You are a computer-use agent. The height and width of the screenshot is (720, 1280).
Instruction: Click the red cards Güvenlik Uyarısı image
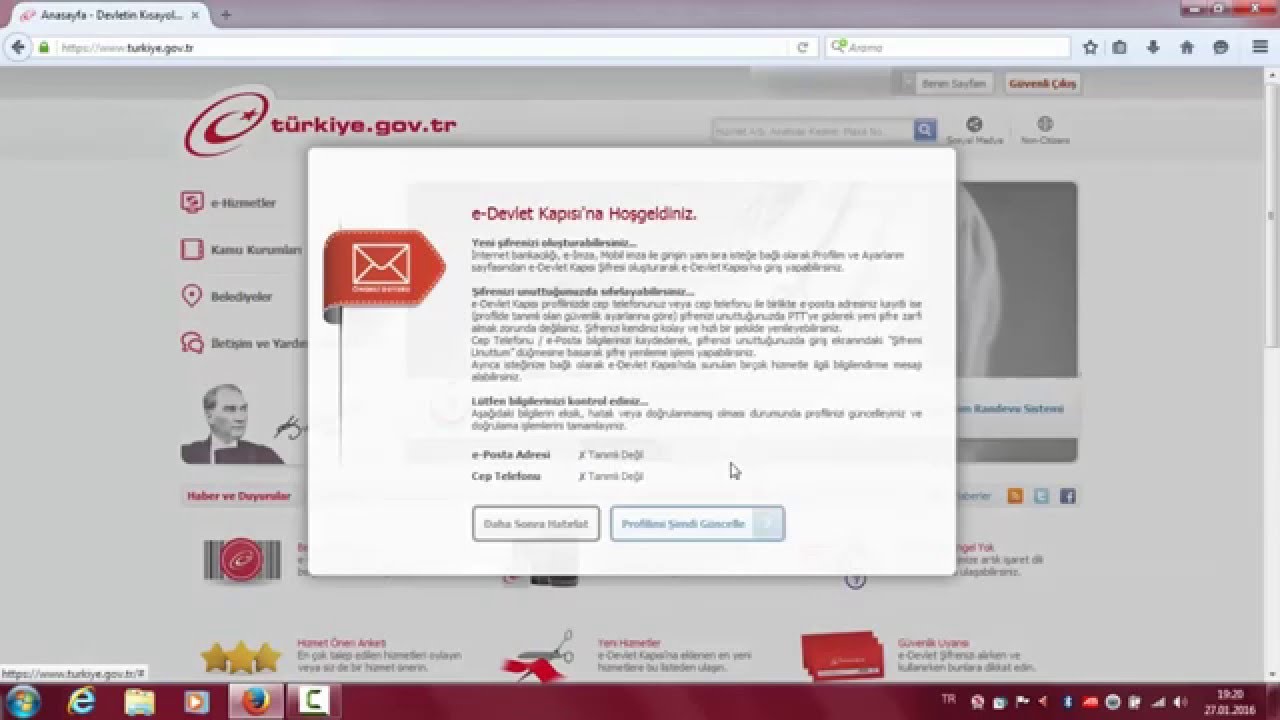pyautogui.click(x=842, y=655)
